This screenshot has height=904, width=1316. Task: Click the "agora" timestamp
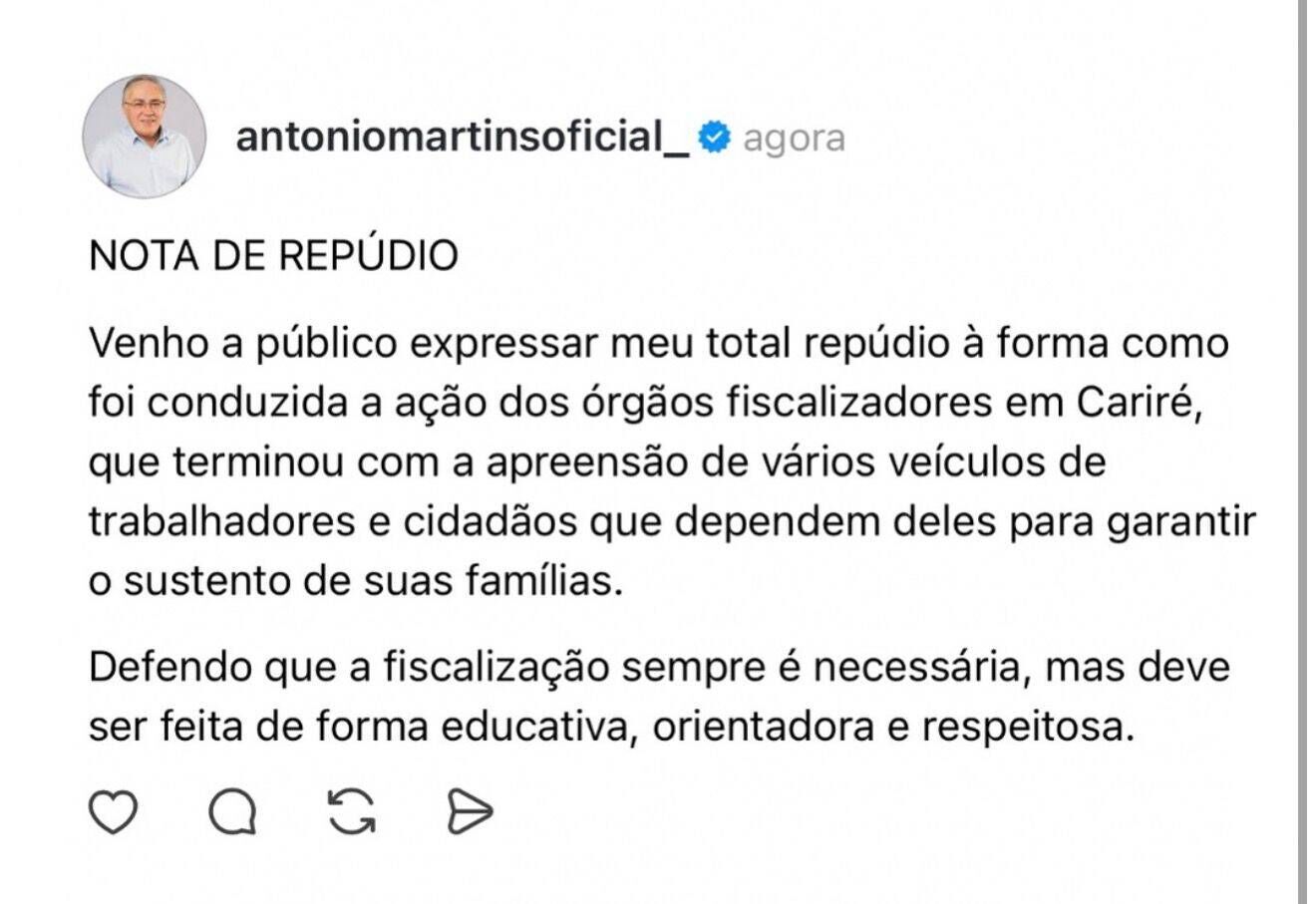794,138
